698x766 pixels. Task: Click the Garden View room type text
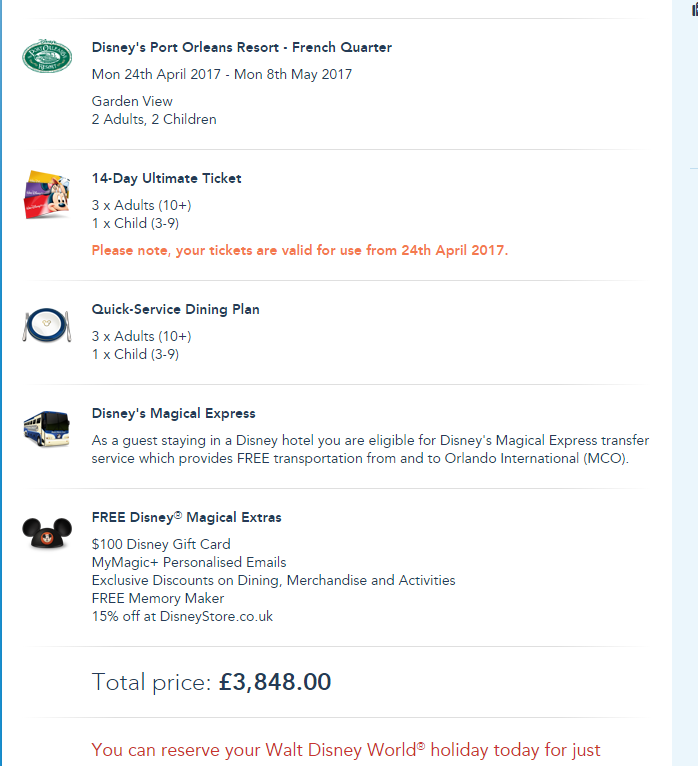click(x=132, y=101)
